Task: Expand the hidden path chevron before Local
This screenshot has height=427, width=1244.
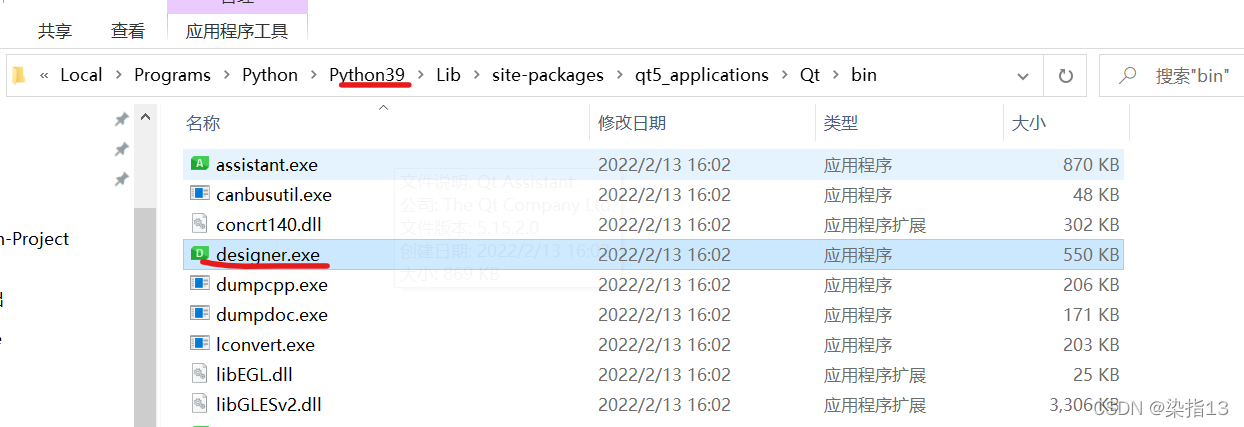Action: (45, 75)
